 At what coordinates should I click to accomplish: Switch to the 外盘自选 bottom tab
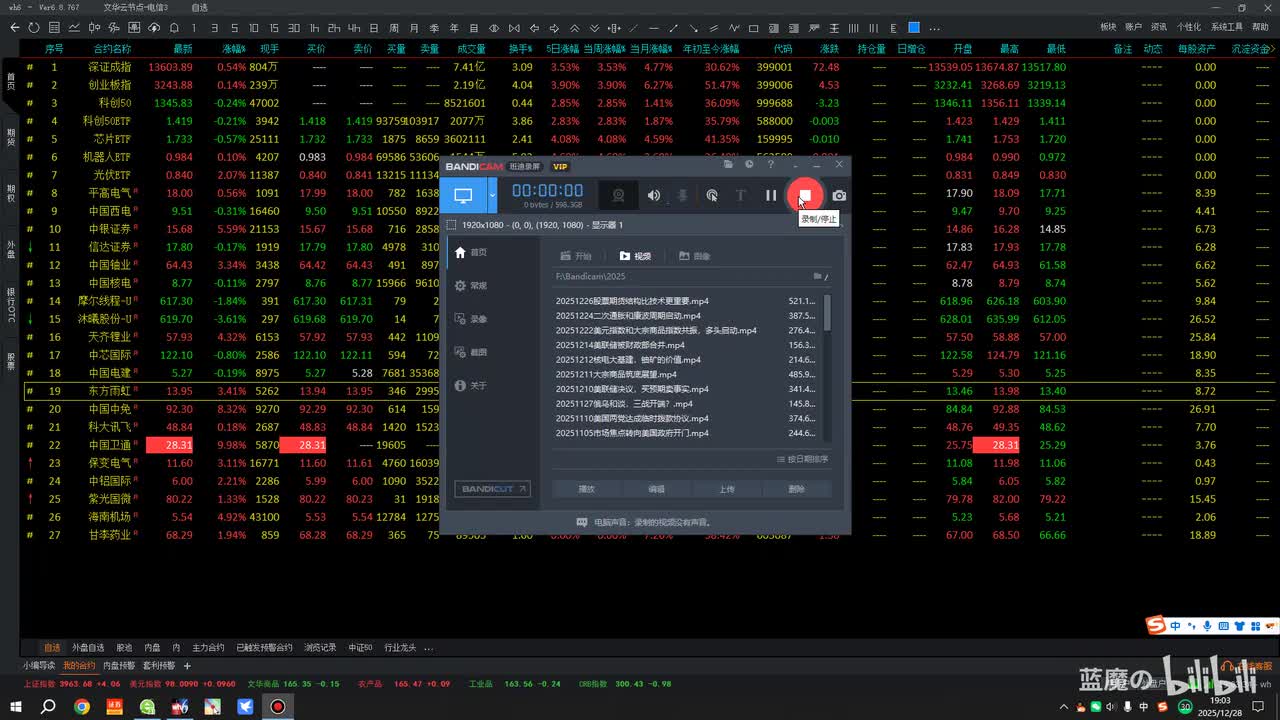tap(88, 648)
